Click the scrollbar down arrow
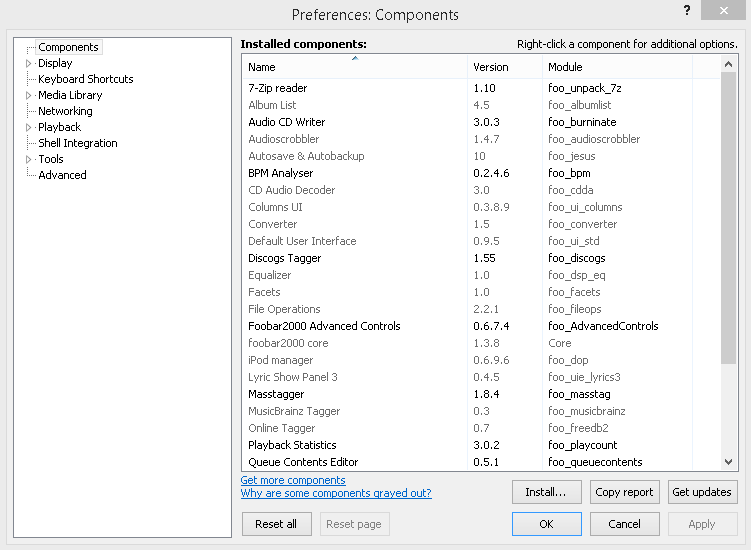751x550 pixels. pos(728,462)
